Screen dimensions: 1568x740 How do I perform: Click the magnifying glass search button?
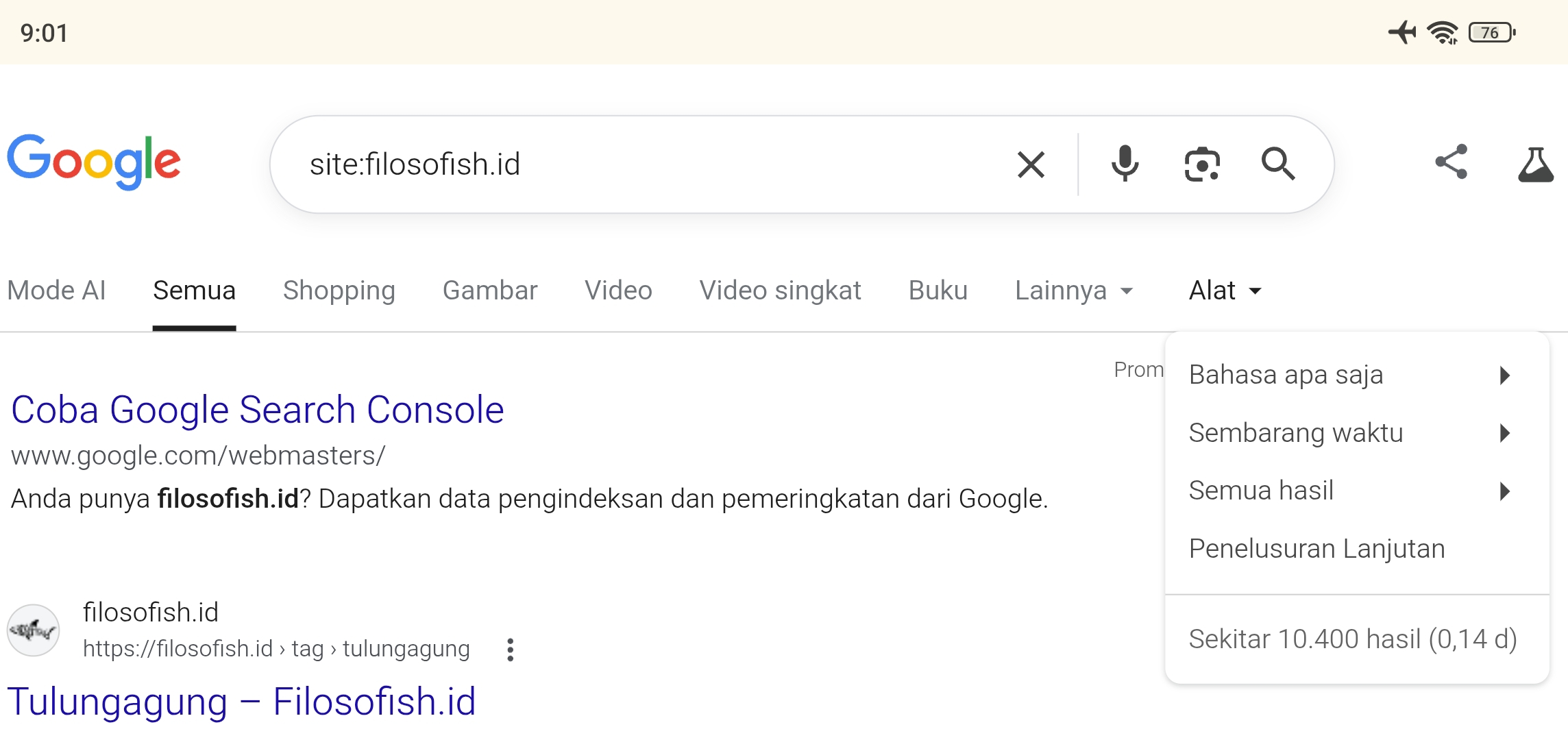tap(1278, 164)
